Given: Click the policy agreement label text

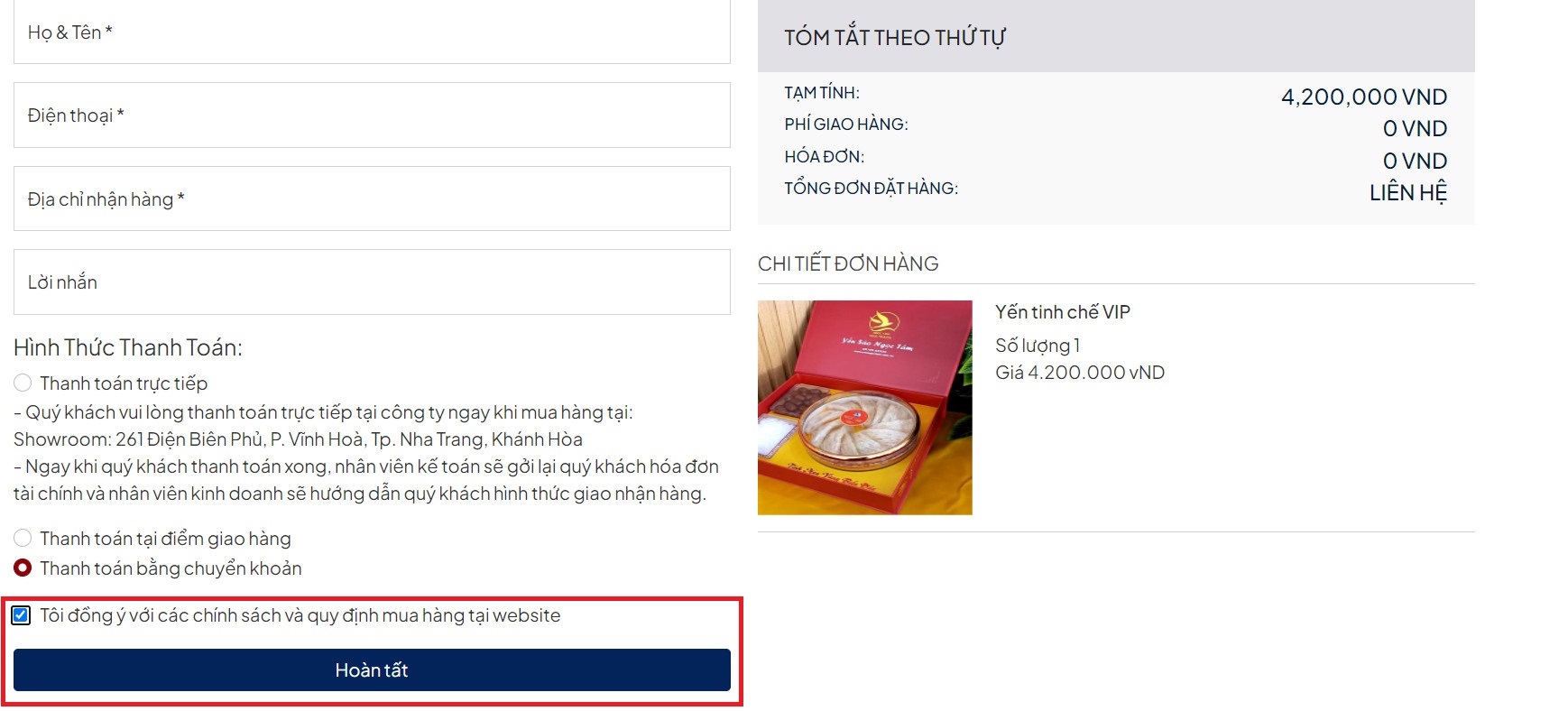Looking at the screenshot, I should click(300, 615).
